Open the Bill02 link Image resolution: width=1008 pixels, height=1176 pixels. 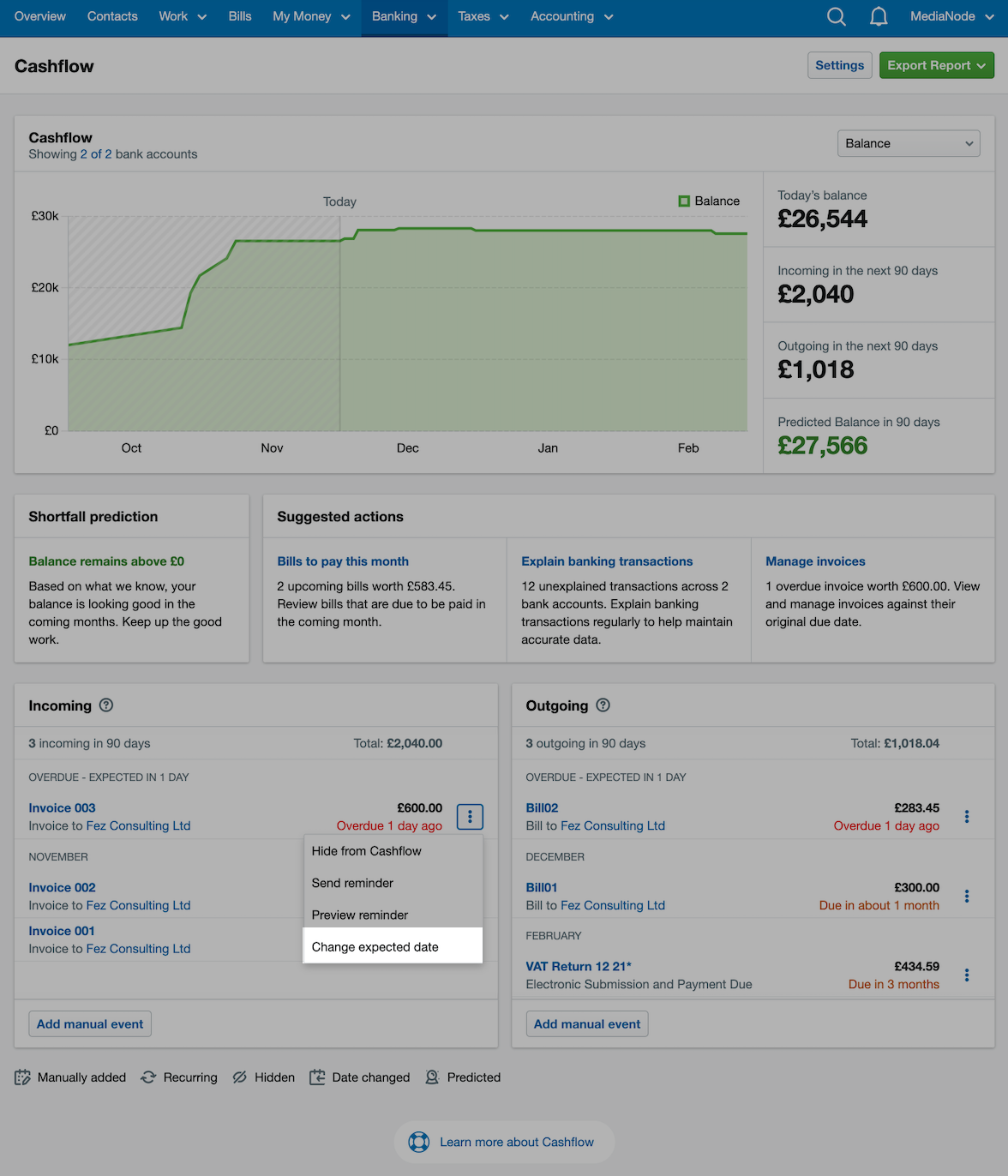pos(542,807)
